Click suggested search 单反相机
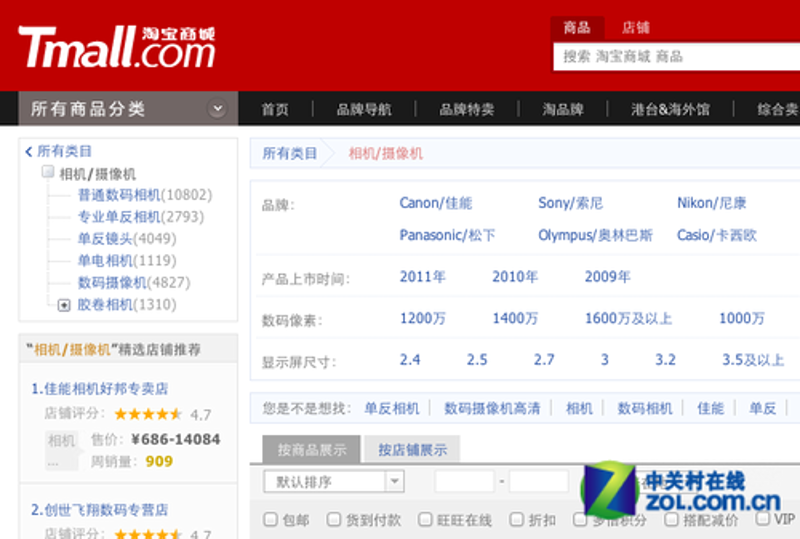The image size is (800, 539). [x=392, y=408]
